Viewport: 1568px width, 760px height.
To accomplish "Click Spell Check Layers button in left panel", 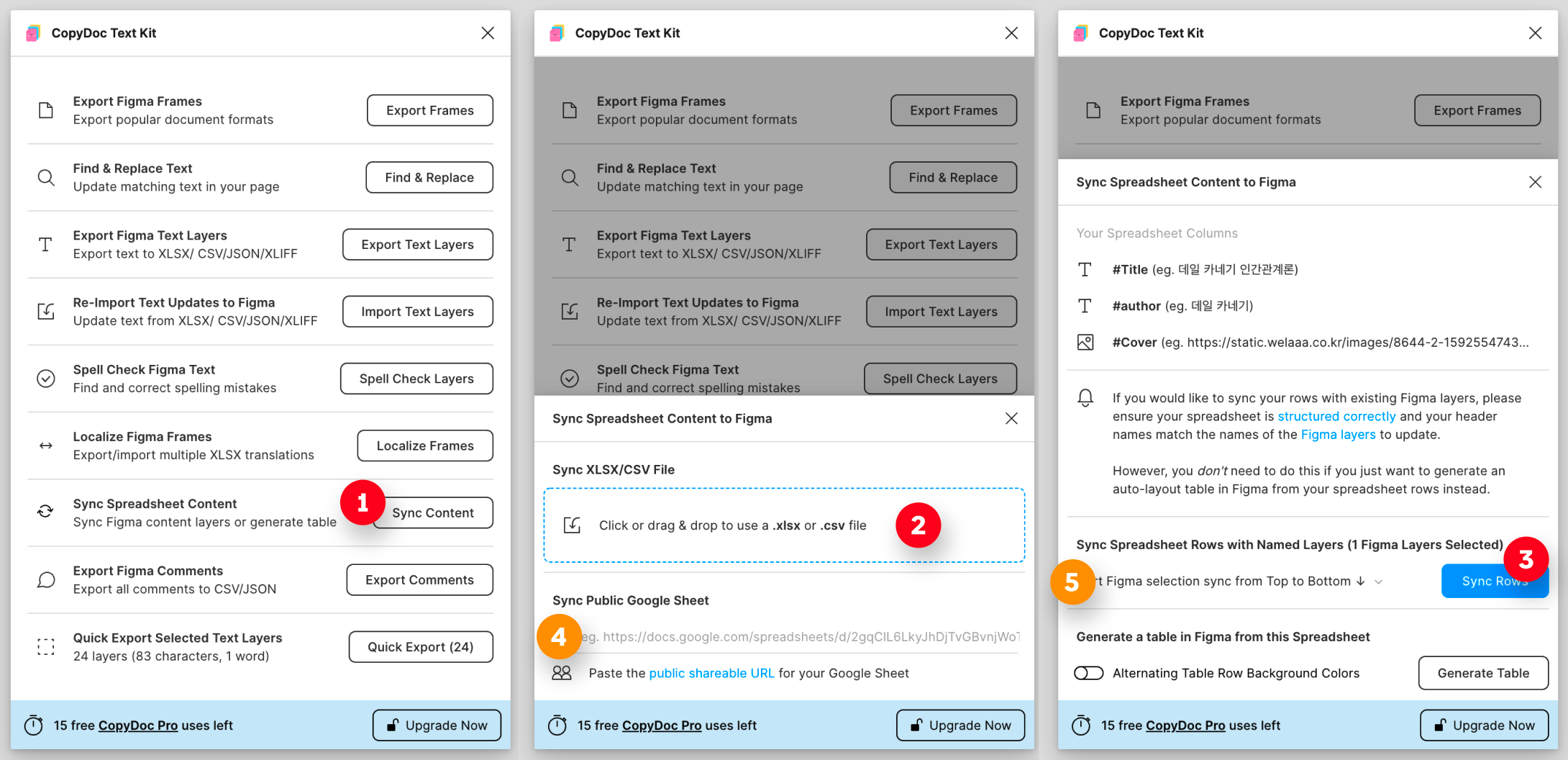I will 416,379.
